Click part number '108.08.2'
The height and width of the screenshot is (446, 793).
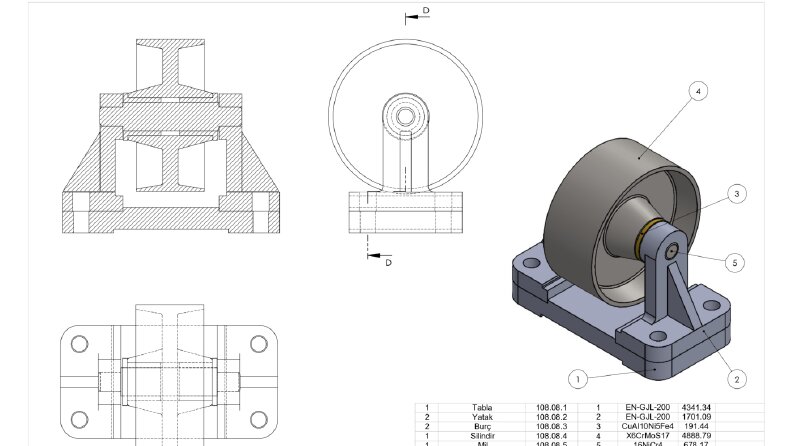coord(551,417)
